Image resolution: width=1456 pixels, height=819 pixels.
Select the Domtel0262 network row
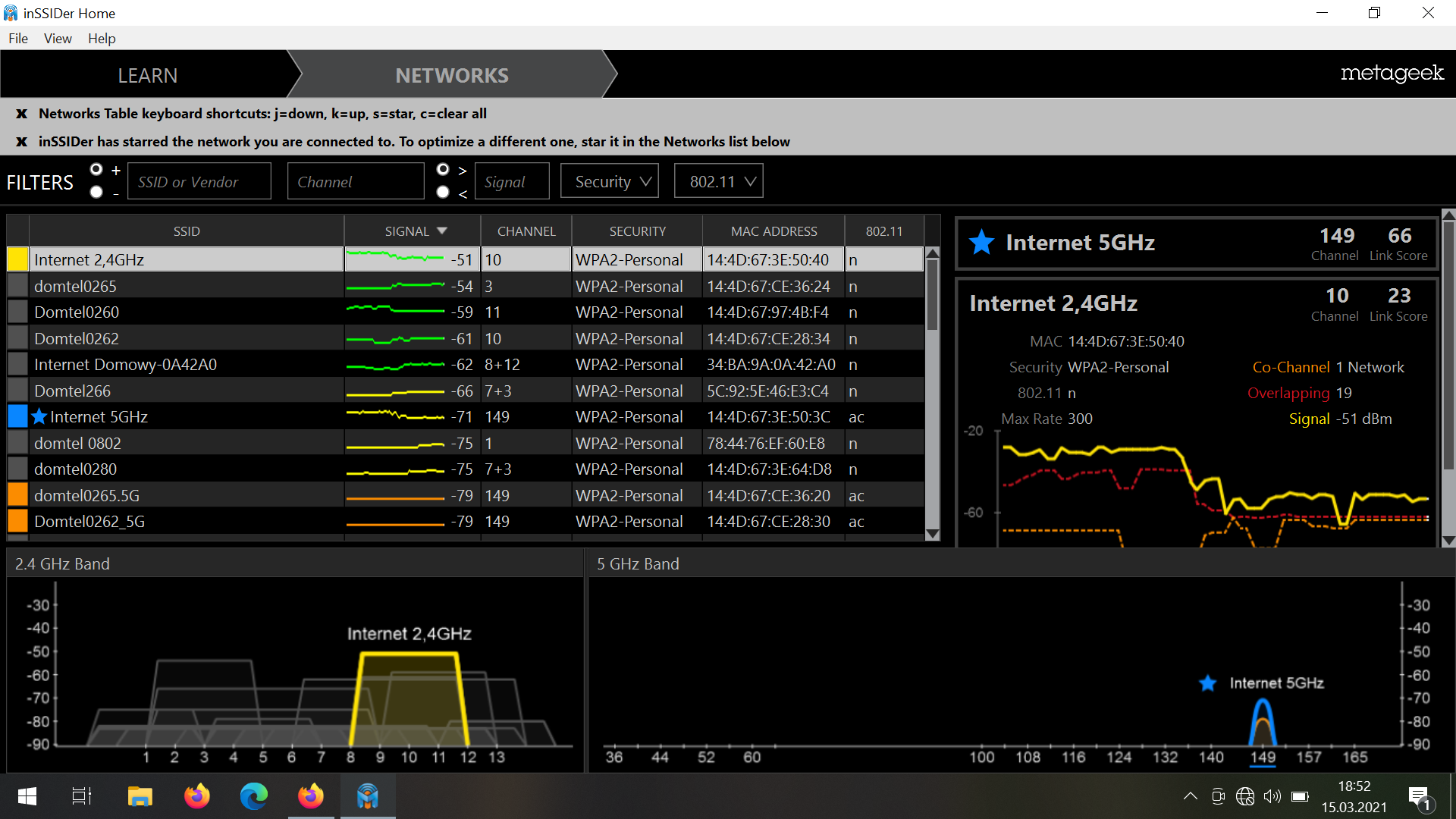coord(466,338)
